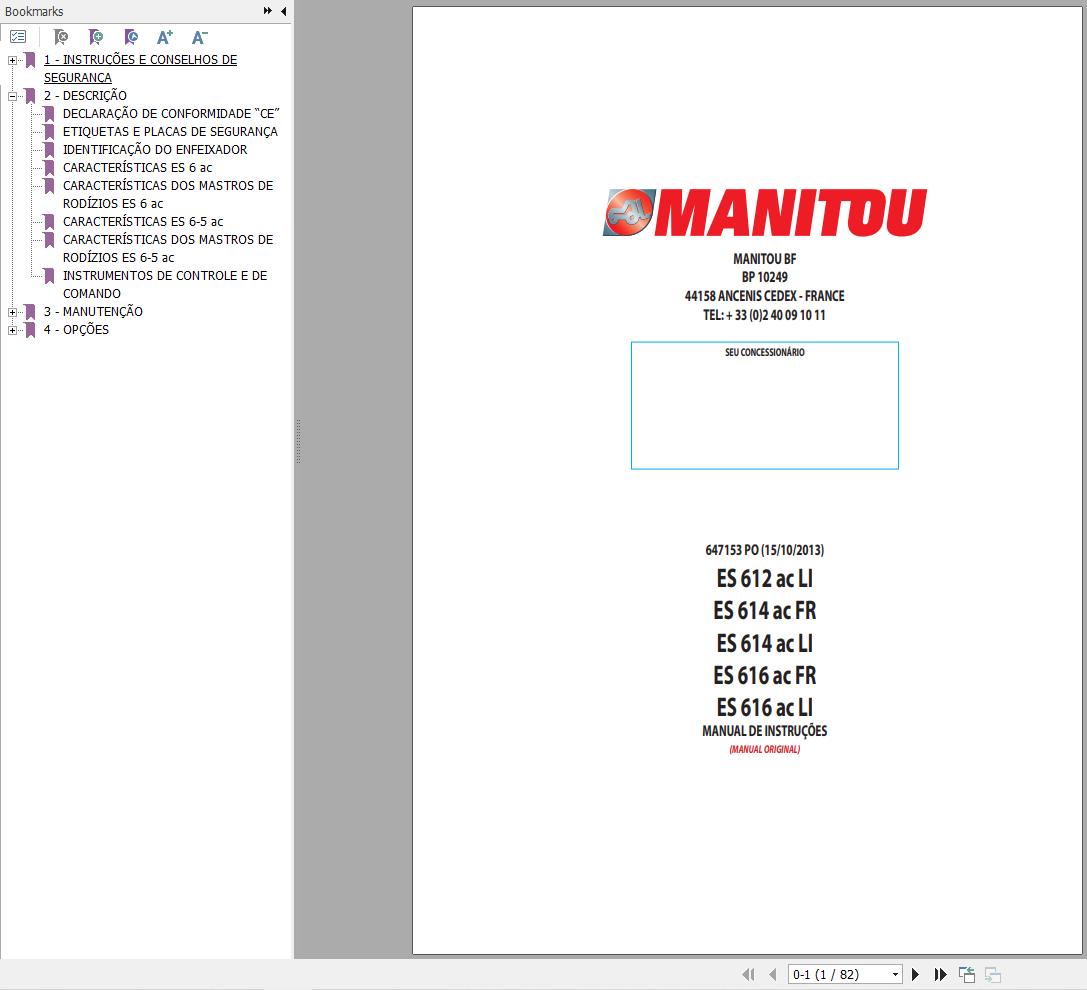Decrease bookmark text size with A-
The width and height of the screenshot is (1087, 990).
click(x=199, y=37)
